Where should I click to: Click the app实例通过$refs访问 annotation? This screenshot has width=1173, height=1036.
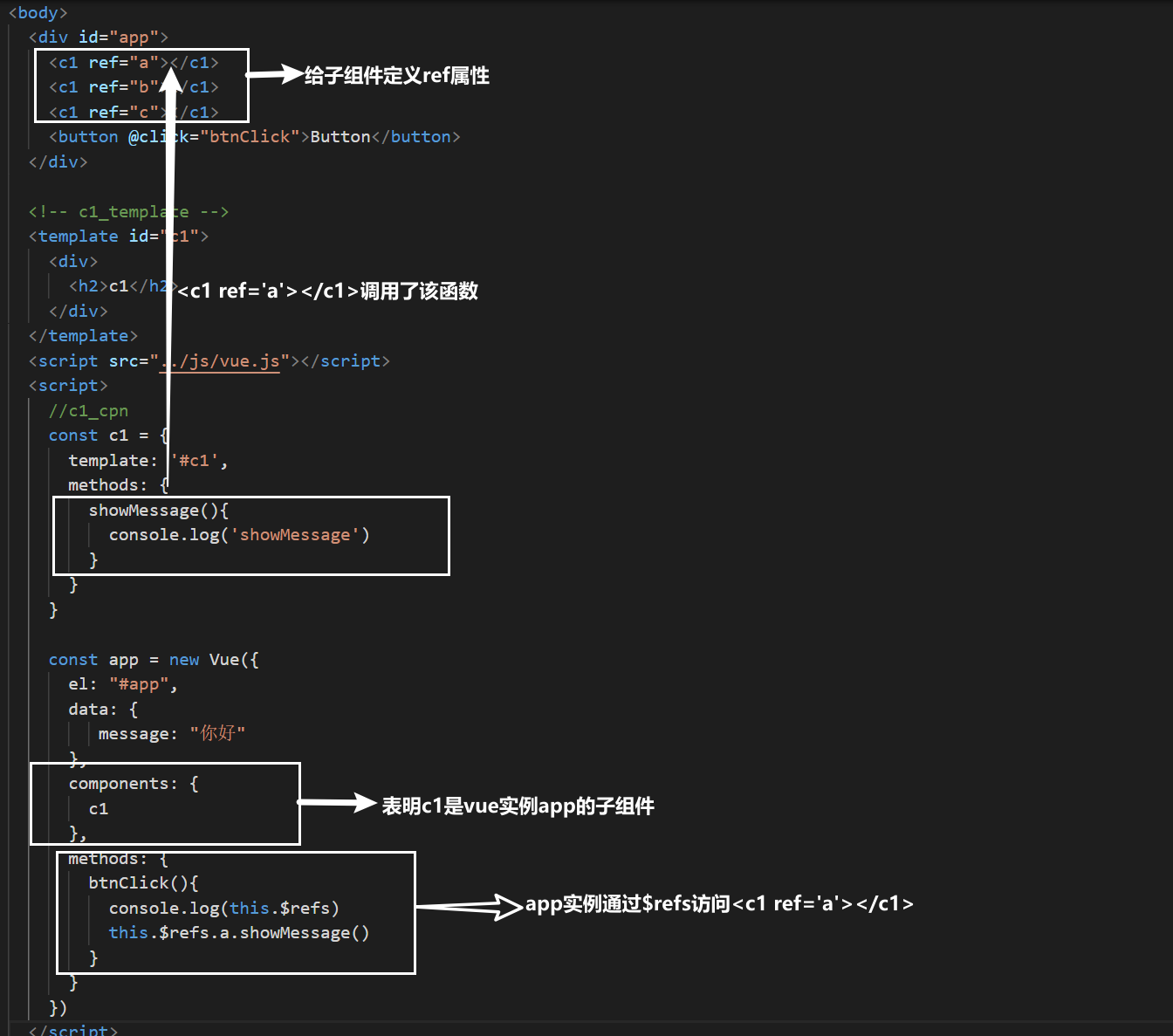point(719,904)
